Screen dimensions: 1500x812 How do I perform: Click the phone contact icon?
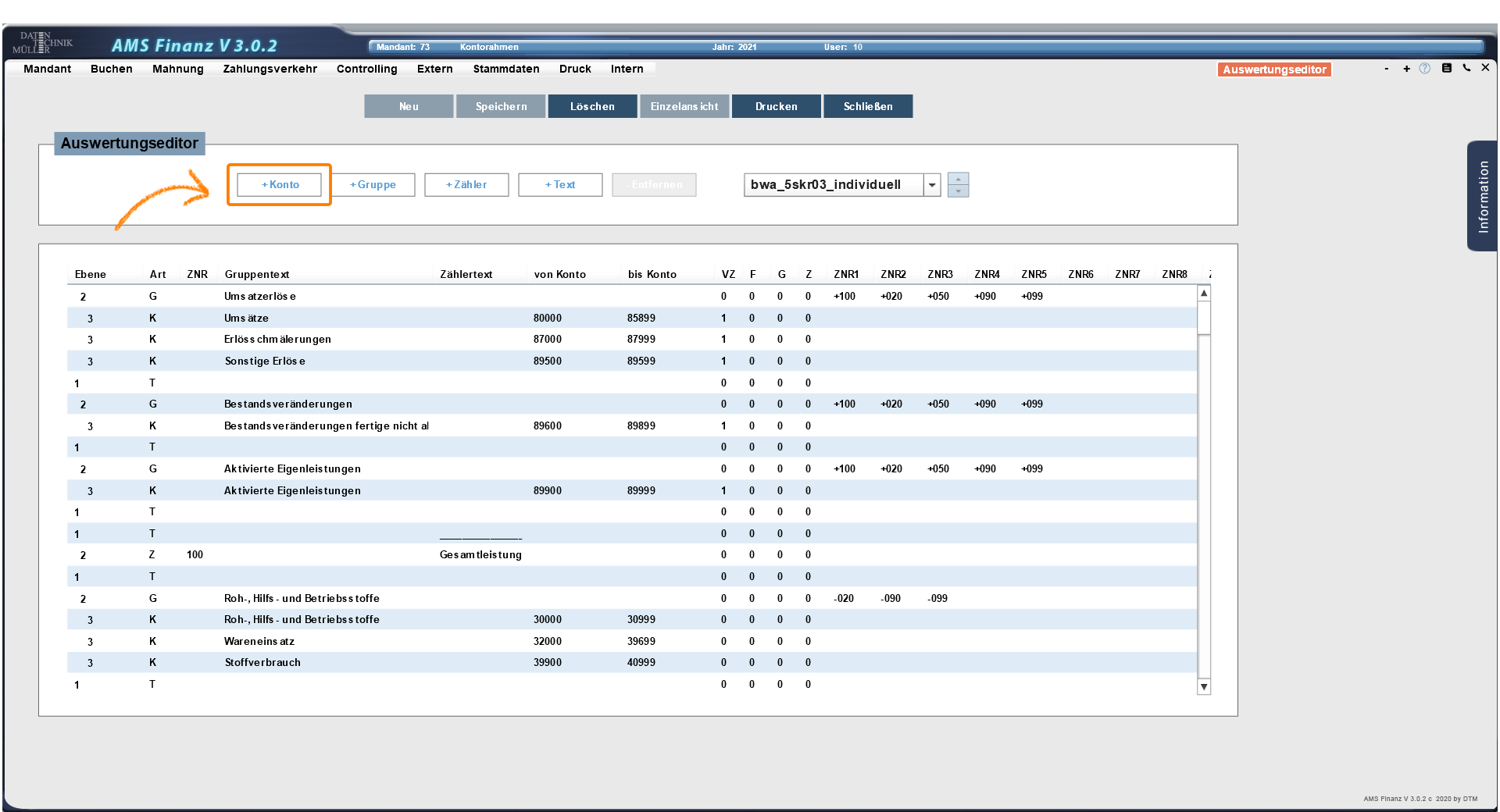(1466, 69)
